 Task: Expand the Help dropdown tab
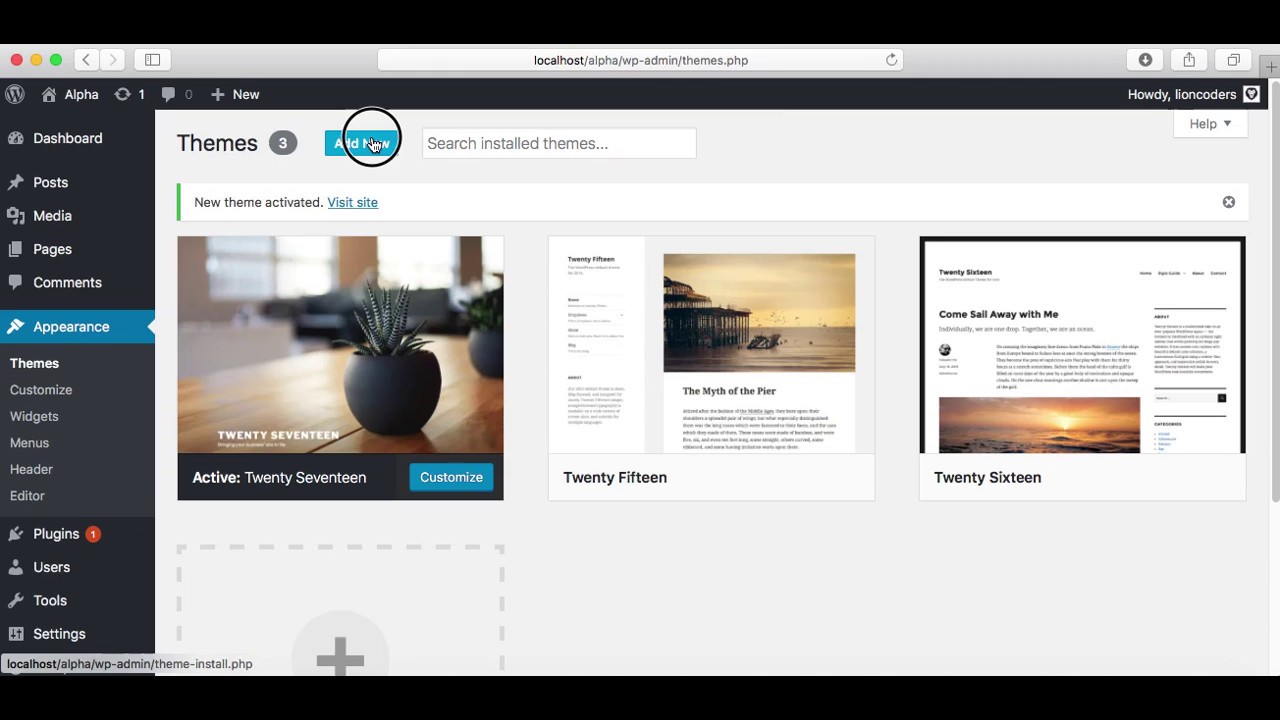1210,124
